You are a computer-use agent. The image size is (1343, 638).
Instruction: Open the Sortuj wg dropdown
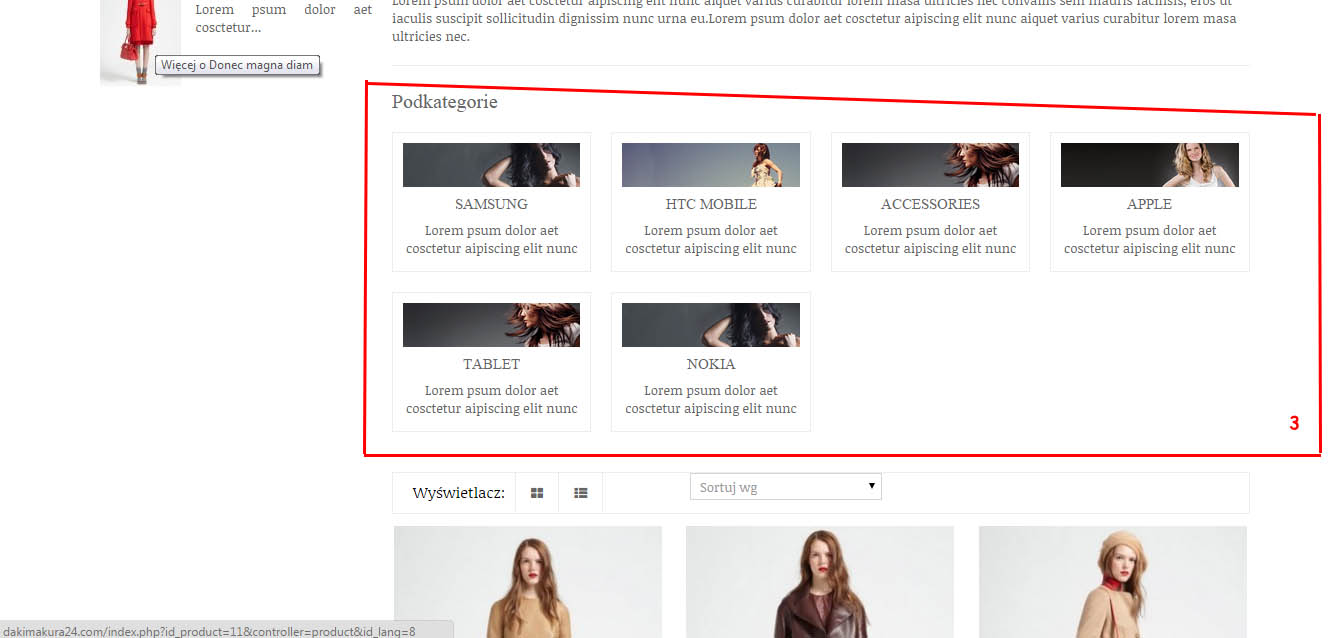pyautogui.click(x=786, y=487)
